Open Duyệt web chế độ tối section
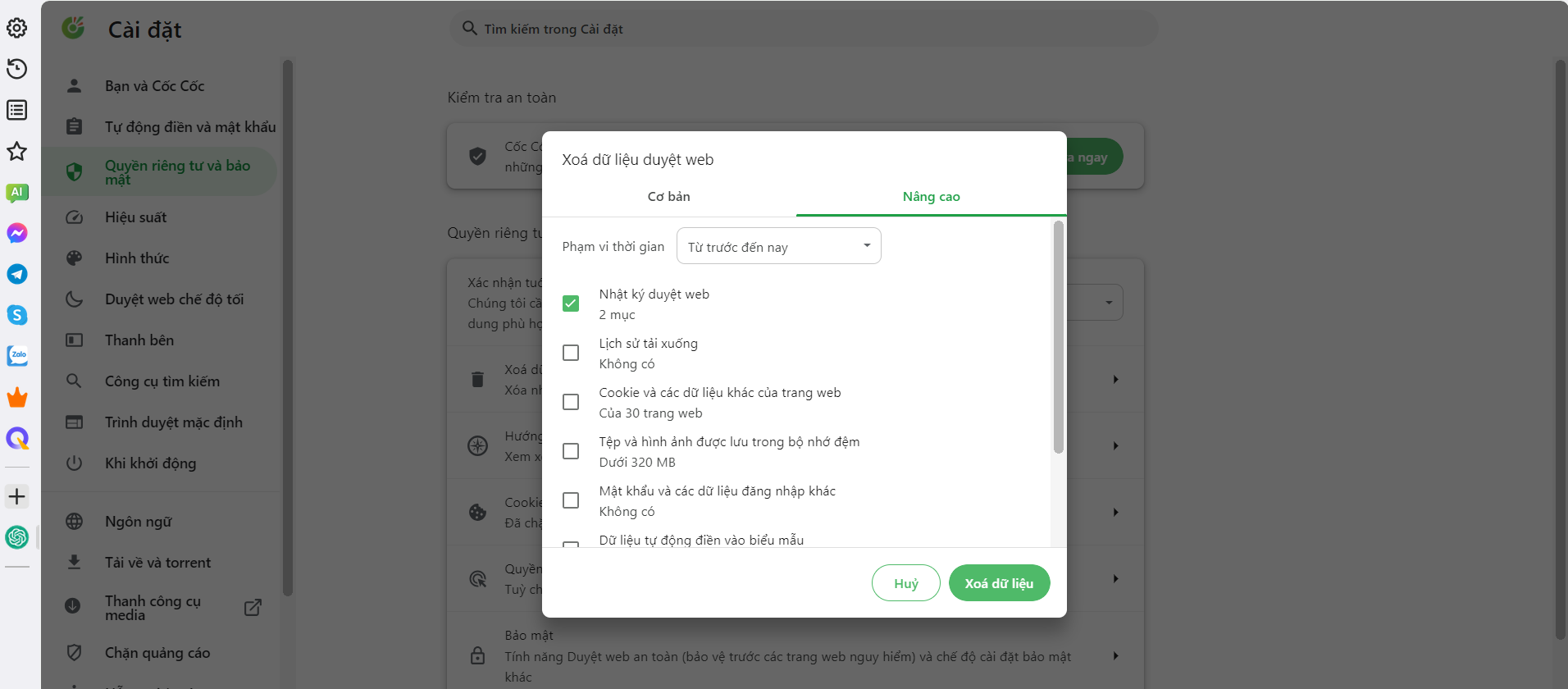 click(160, 299)
